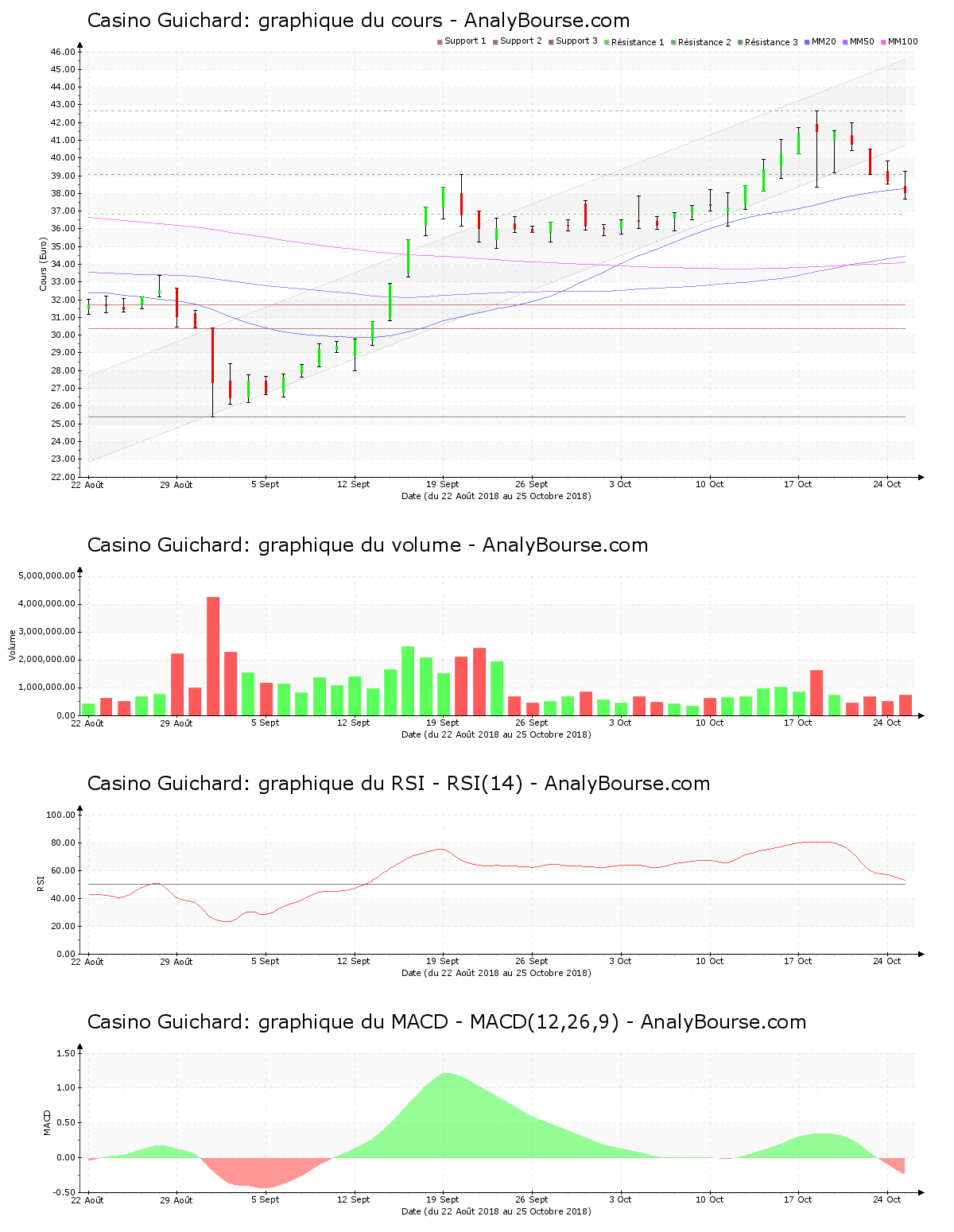Click the 5,000,000.00 volume axis value
Screen dimensions: 954x1232
tap(47, 575)
